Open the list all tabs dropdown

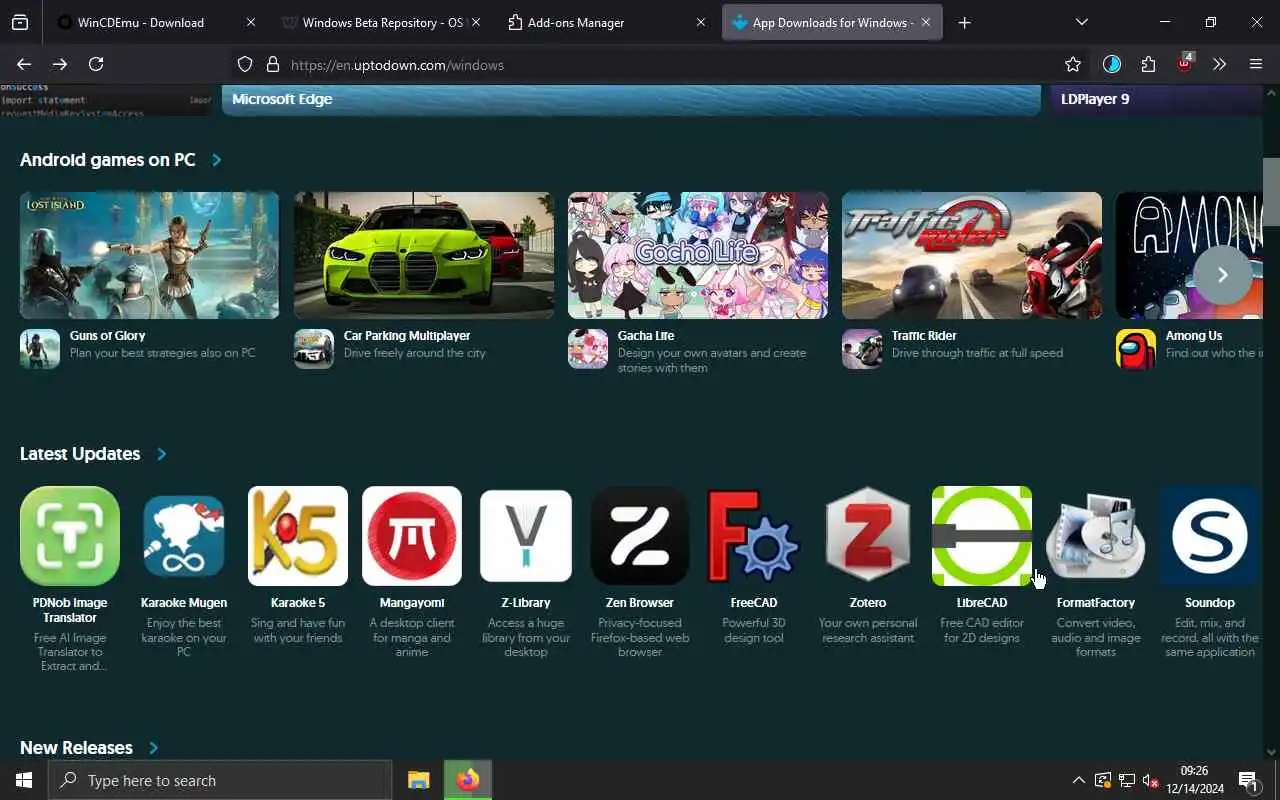click(x=1082, y=22)
